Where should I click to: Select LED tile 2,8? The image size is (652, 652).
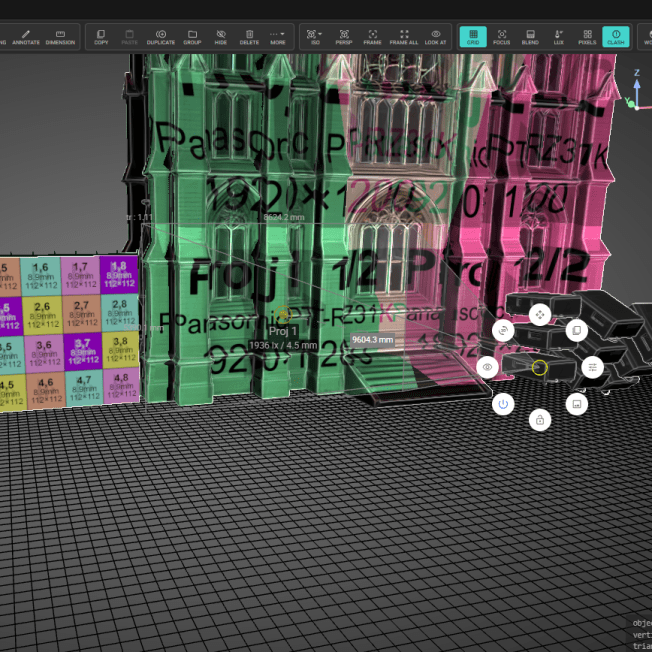point(120,312)
